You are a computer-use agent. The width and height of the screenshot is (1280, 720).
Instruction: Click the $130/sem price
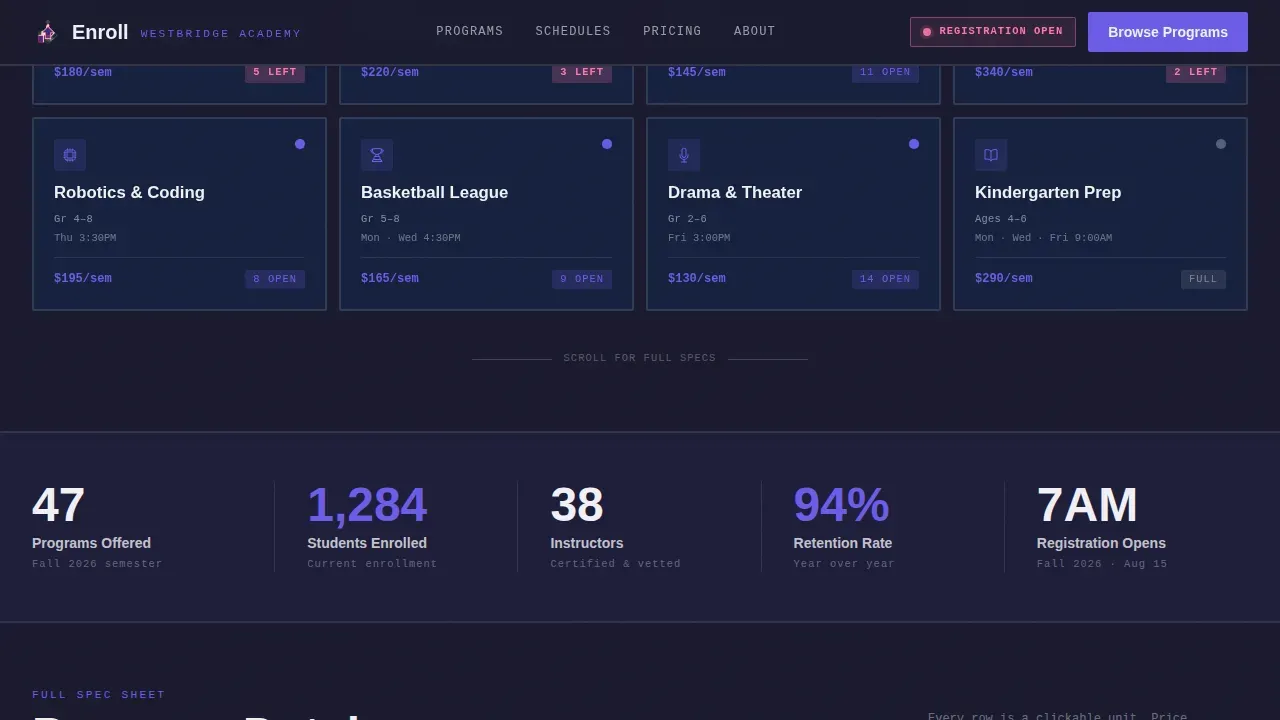coord(697,278)
